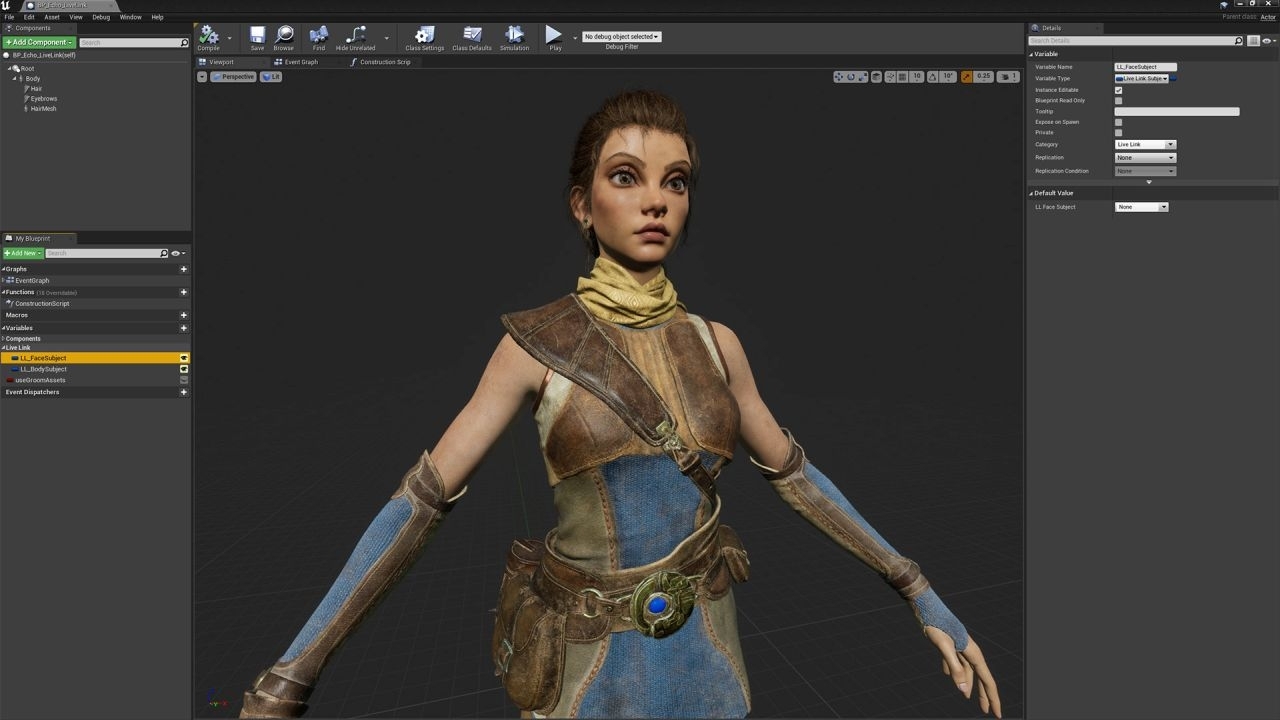This screenshot has height=720, width=1280.
Task: Click the Variable Name field
Action: coord(1146,67)
